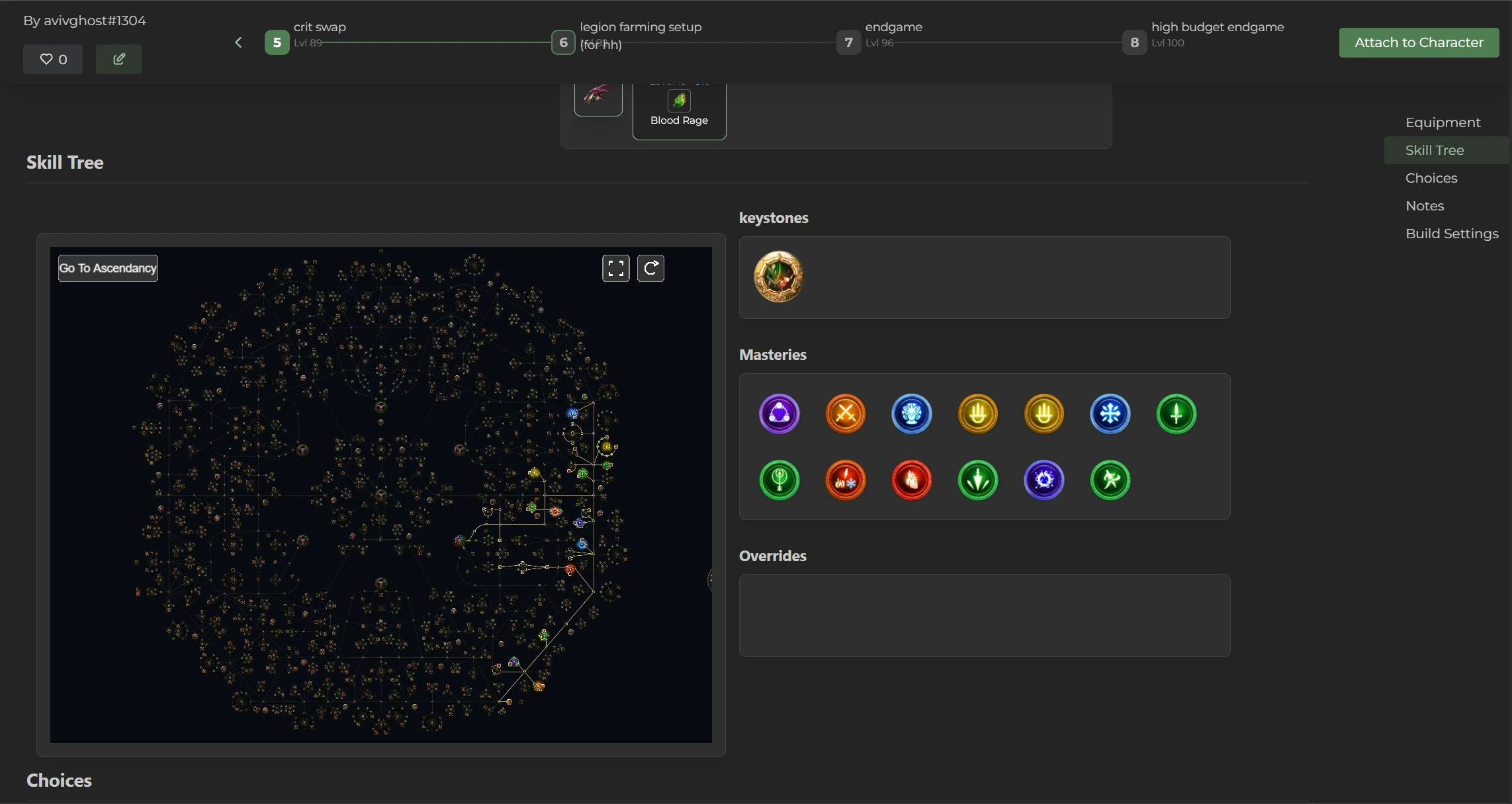
Task: Jump to step 8 high budget endgame
Action: tap(1134, 43)
